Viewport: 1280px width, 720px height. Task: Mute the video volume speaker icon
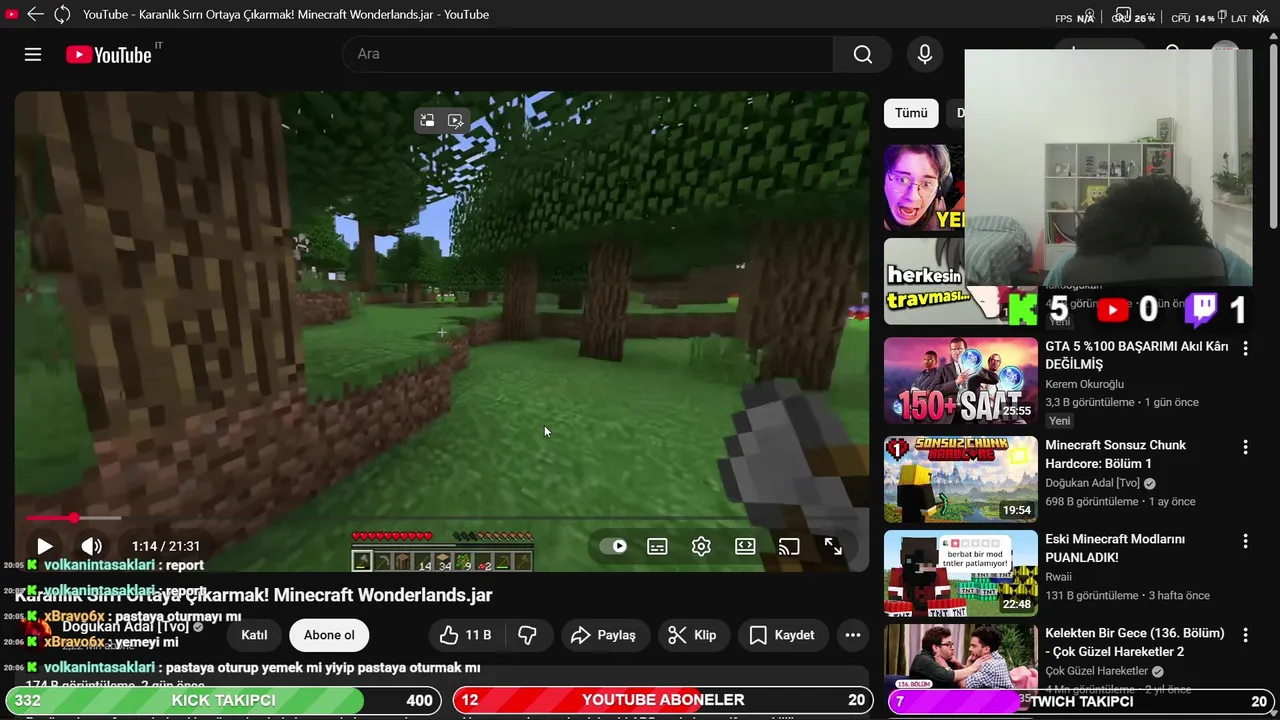[x=92, y=546]
